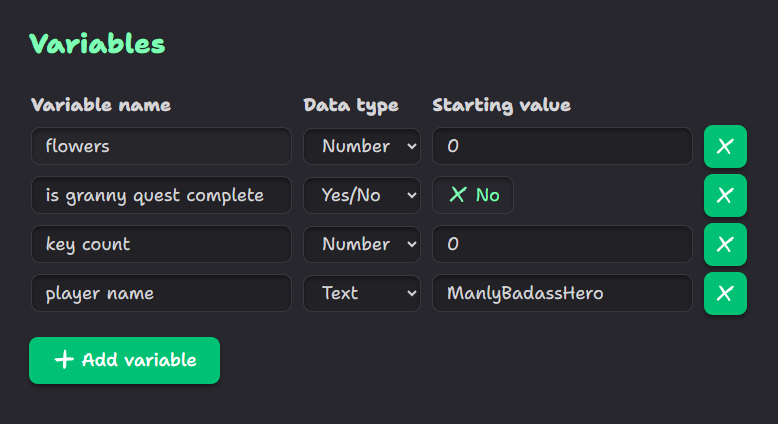The height and width of the screenshot is (424, 778).
Task: Select the 'key count' name field
Action: pos(161,244)
